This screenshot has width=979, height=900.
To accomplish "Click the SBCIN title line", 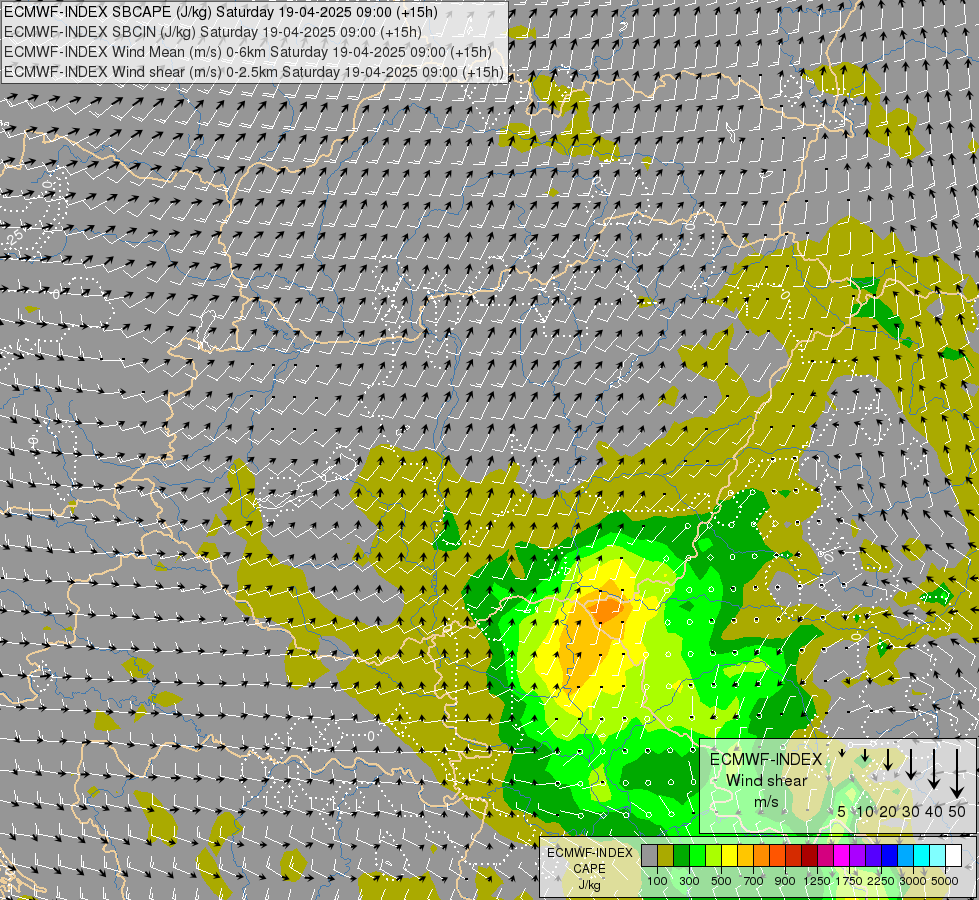I will 213,32.
